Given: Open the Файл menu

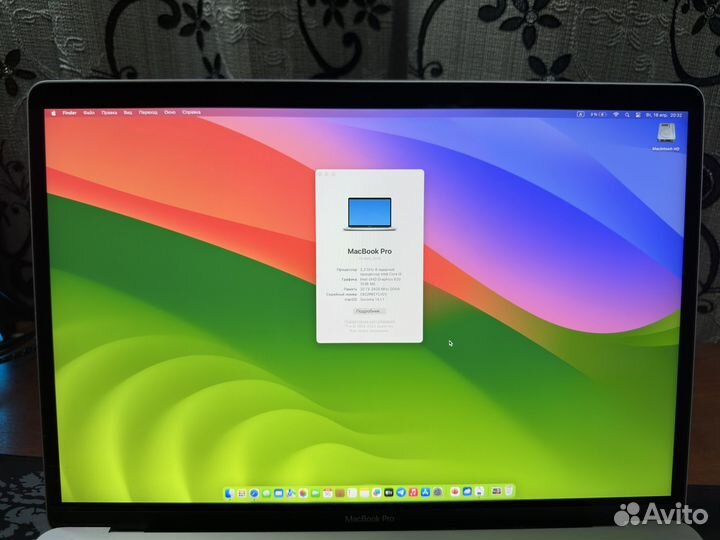Looking at the screenshot, I should pos(89,113).
